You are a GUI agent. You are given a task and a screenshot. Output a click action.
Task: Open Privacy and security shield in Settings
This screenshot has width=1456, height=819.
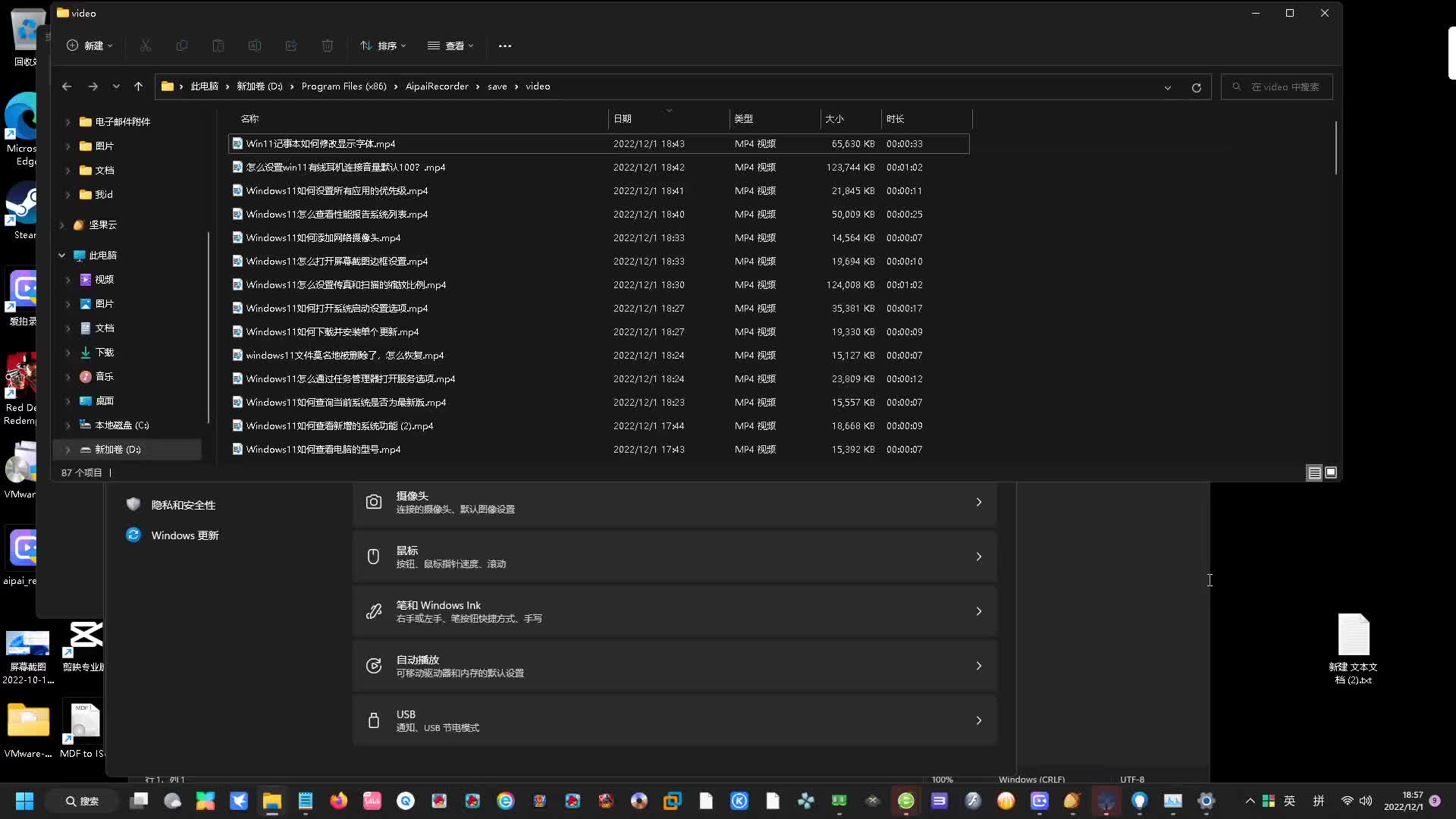tap(183, 505)
